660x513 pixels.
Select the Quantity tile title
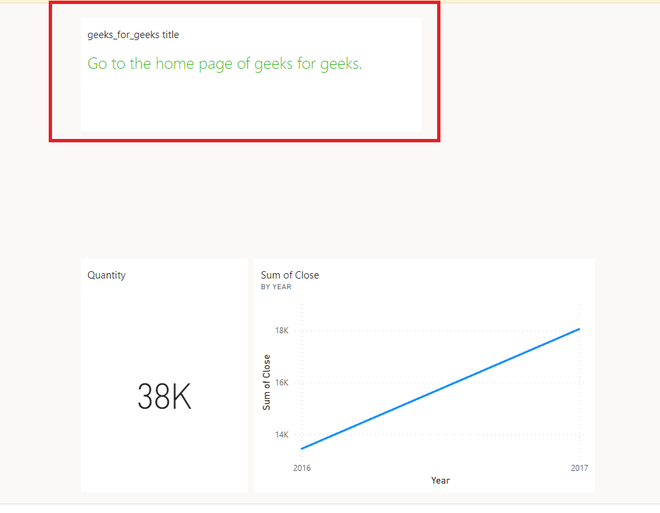coord(107,275)
